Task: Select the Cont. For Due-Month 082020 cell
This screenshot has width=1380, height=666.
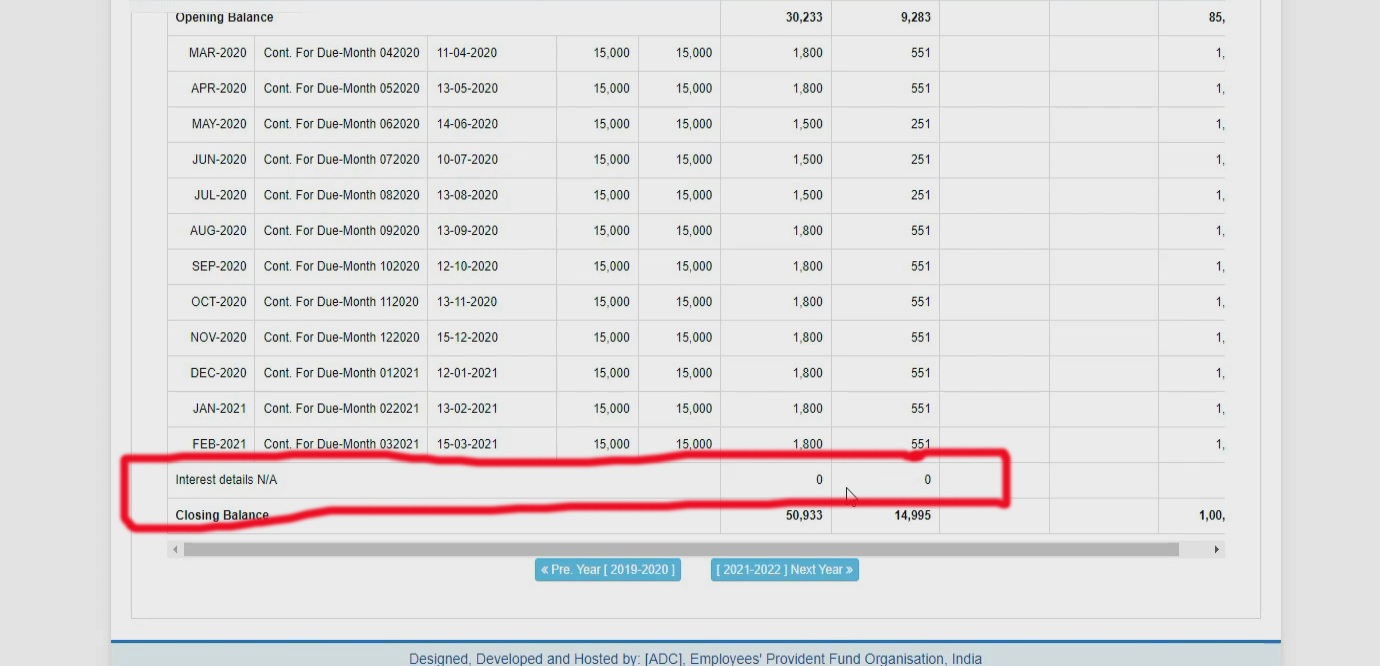Action: click(x=341, y=195)
